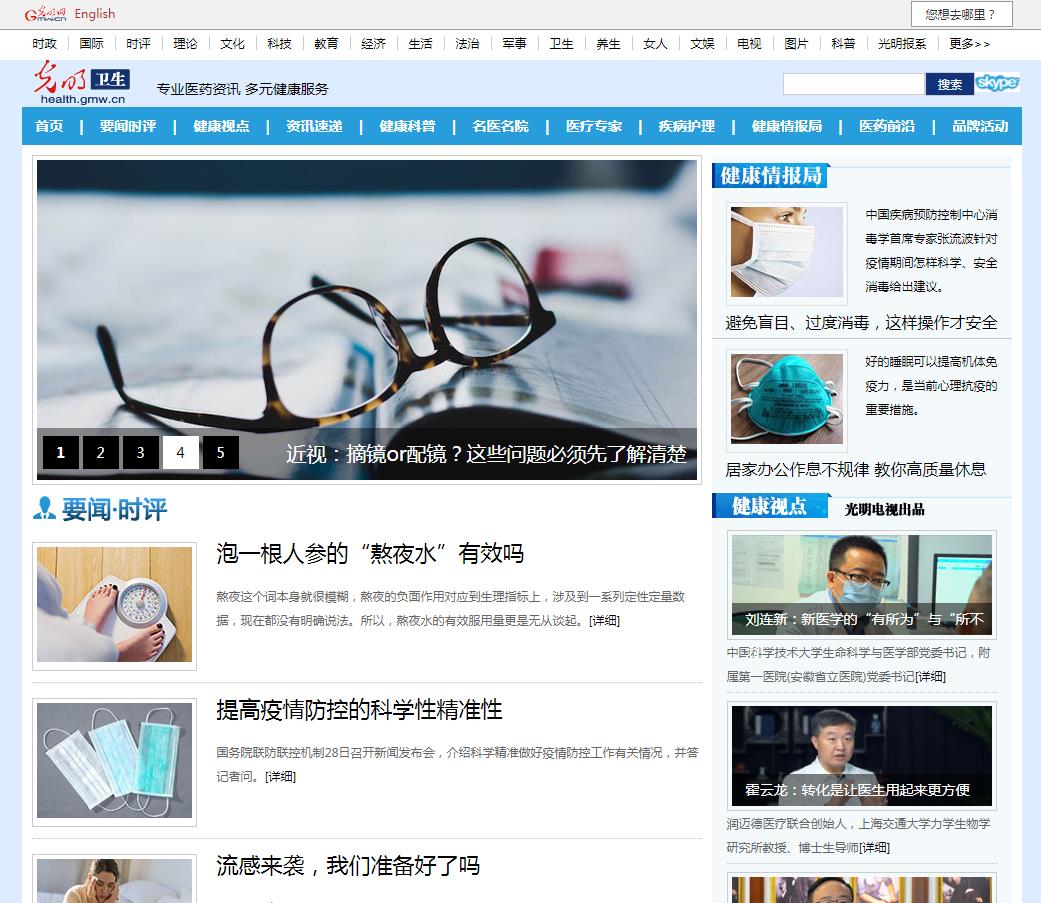Open the 健康情报局 blue menu item
Screen dimensions: 1041x903
coord(787,126)
